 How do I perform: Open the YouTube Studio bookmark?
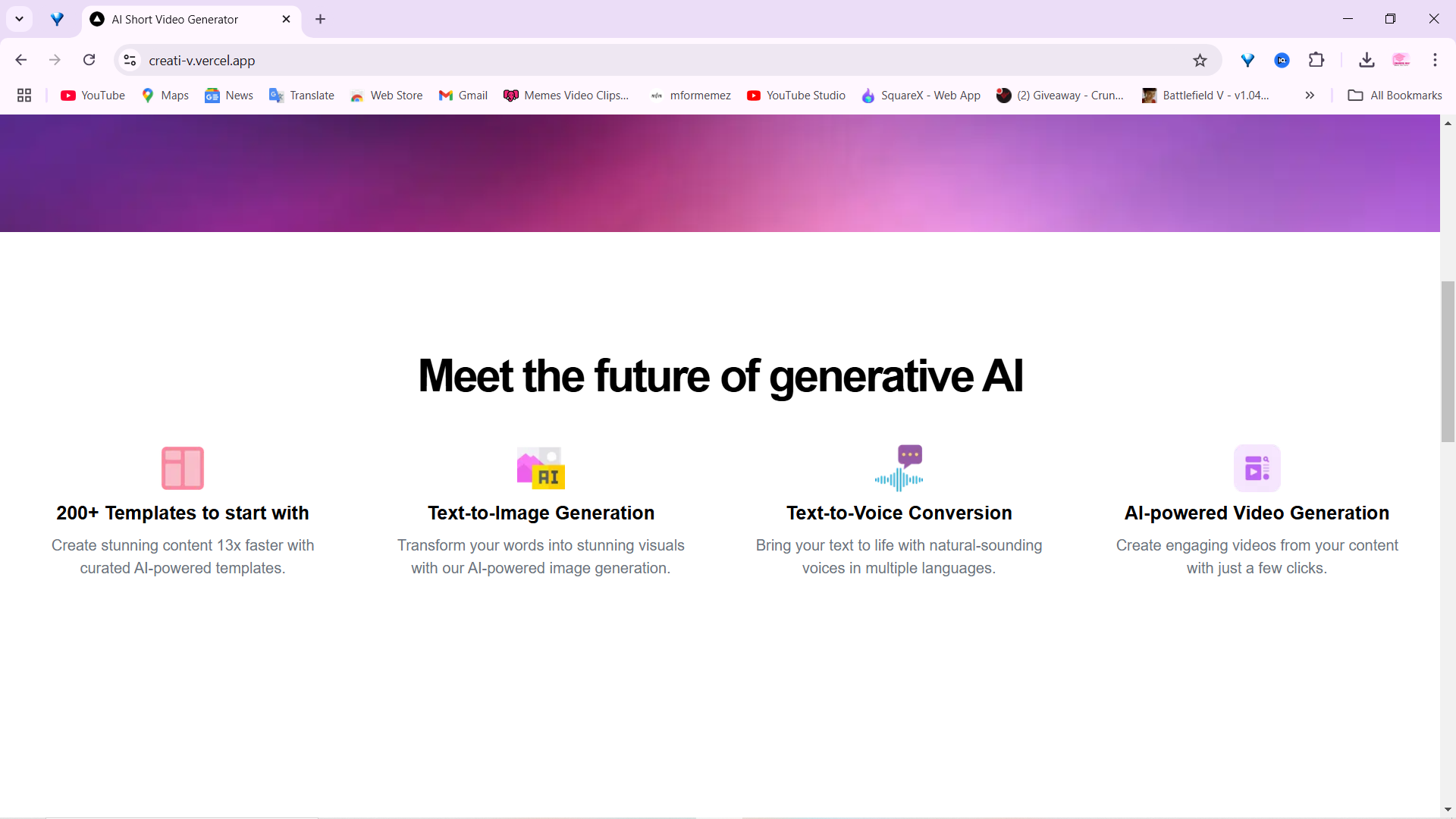coord(796,96)
